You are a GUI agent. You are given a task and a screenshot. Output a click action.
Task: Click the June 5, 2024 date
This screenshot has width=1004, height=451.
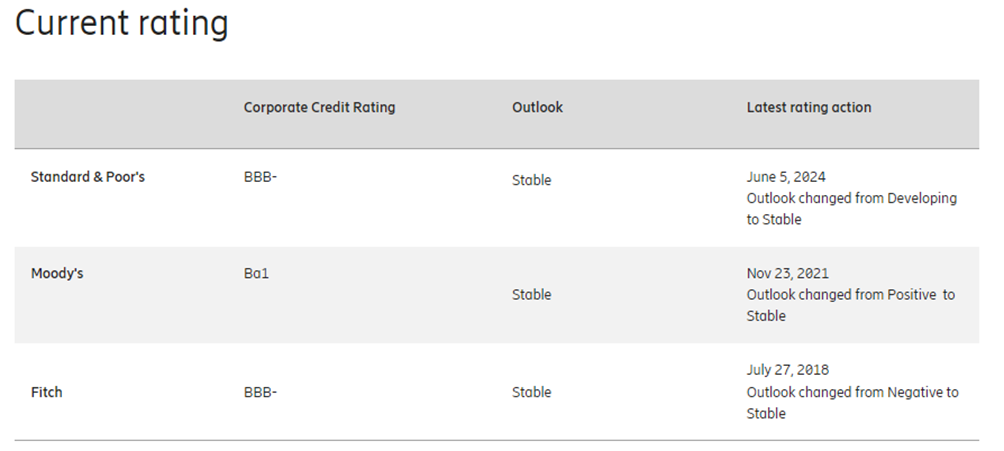pyautogui.click(x=786, y=177)
